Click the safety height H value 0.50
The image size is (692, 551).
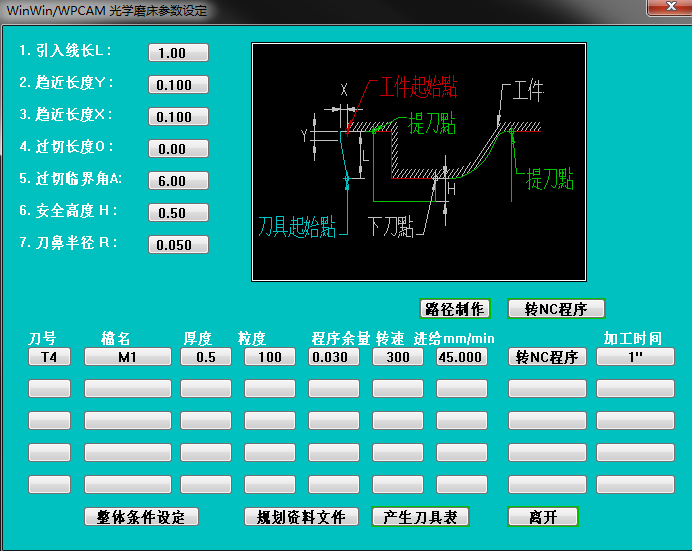[178, 213]
